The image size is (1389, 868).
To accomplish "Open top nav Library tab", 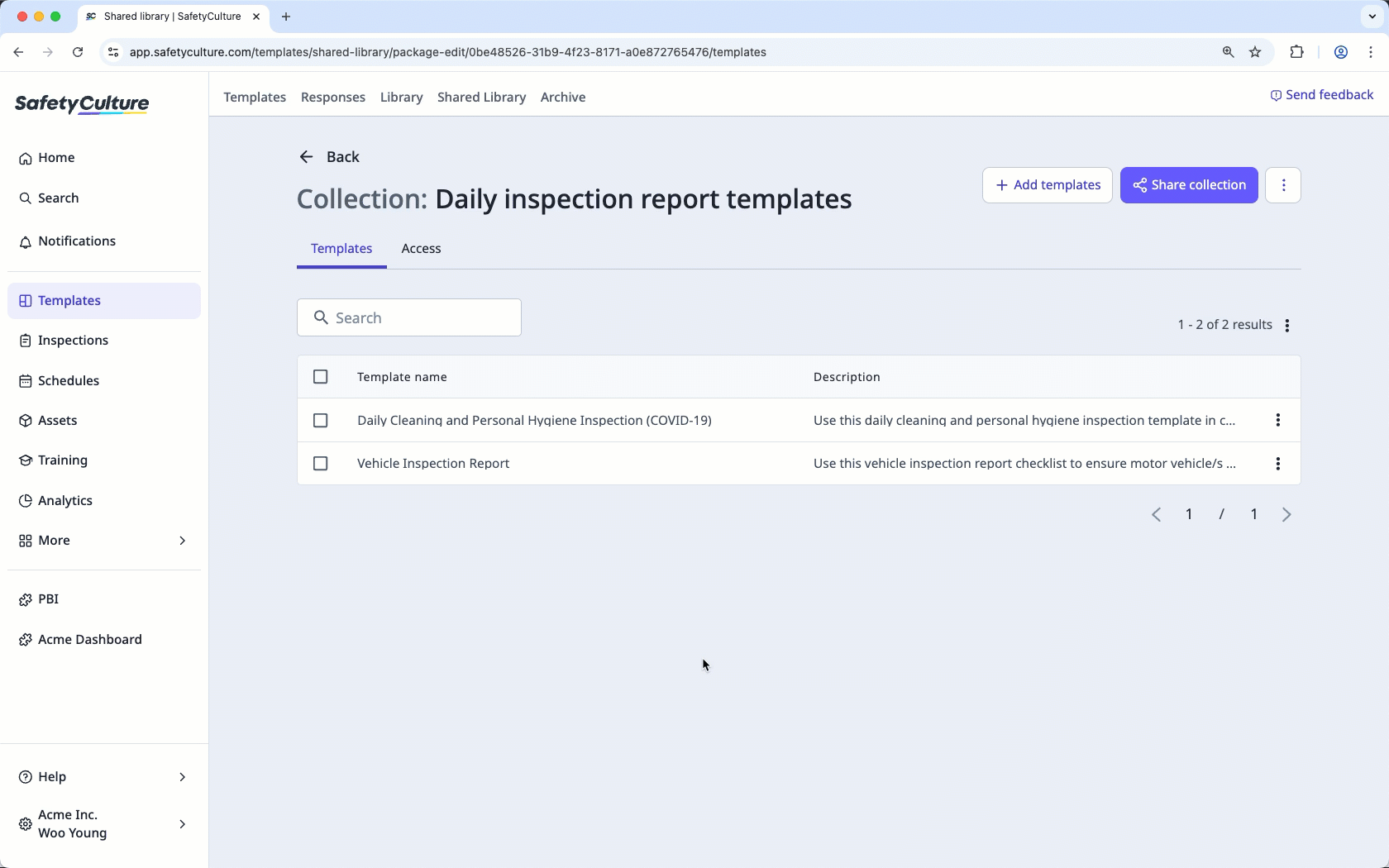I will 402,98.
